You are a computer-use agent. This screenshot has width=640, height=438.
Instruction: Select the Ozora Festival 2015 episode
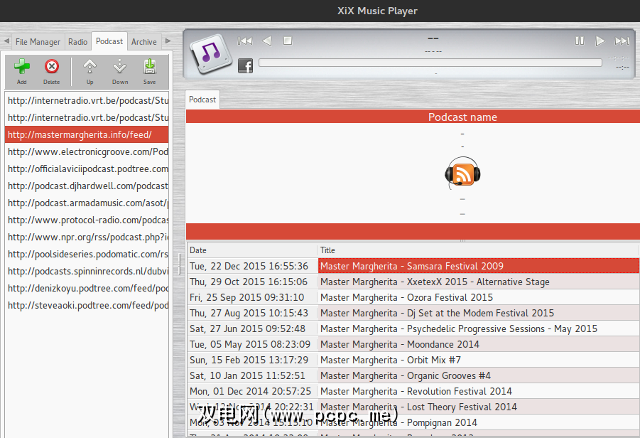(x=478, y=298)
